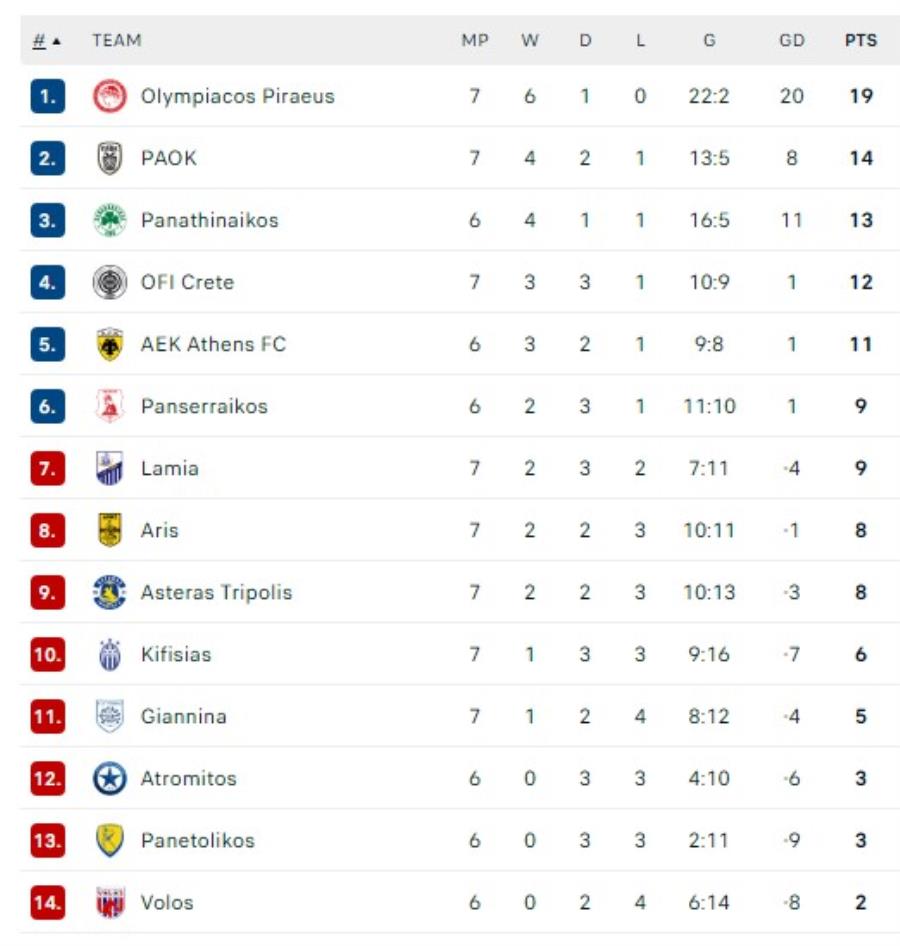Click the PAOK club crest icon
This screenshot has width=900, height=946.
coord(109,159)
